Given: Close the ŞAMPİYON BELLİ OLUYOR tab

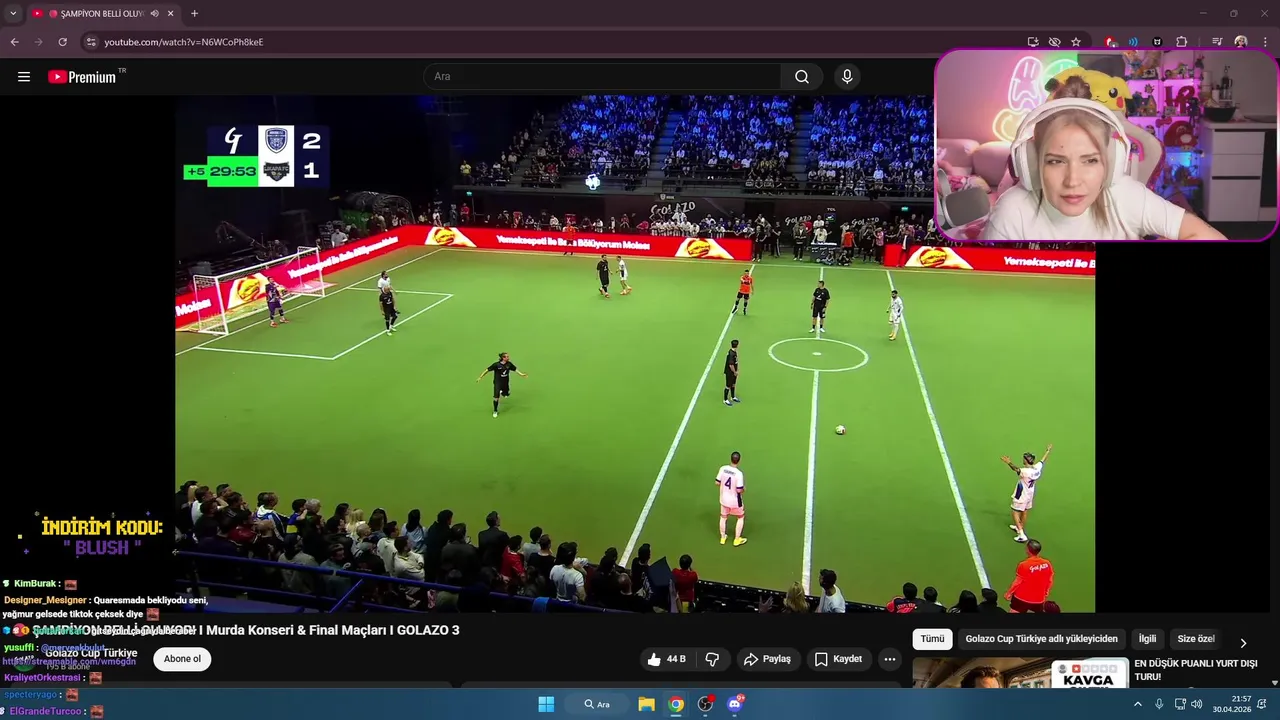Looking at the screenshot, I should [170, 14].
